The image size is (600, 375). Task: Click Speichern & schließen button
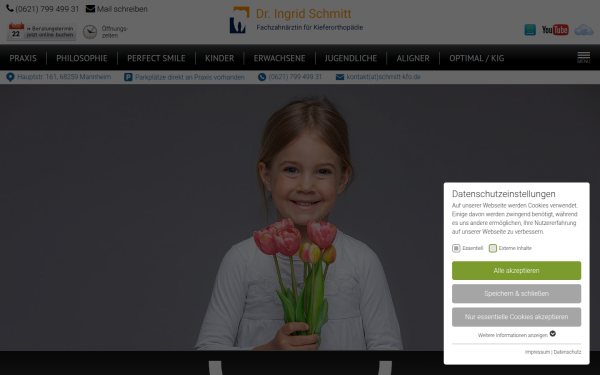516,293
